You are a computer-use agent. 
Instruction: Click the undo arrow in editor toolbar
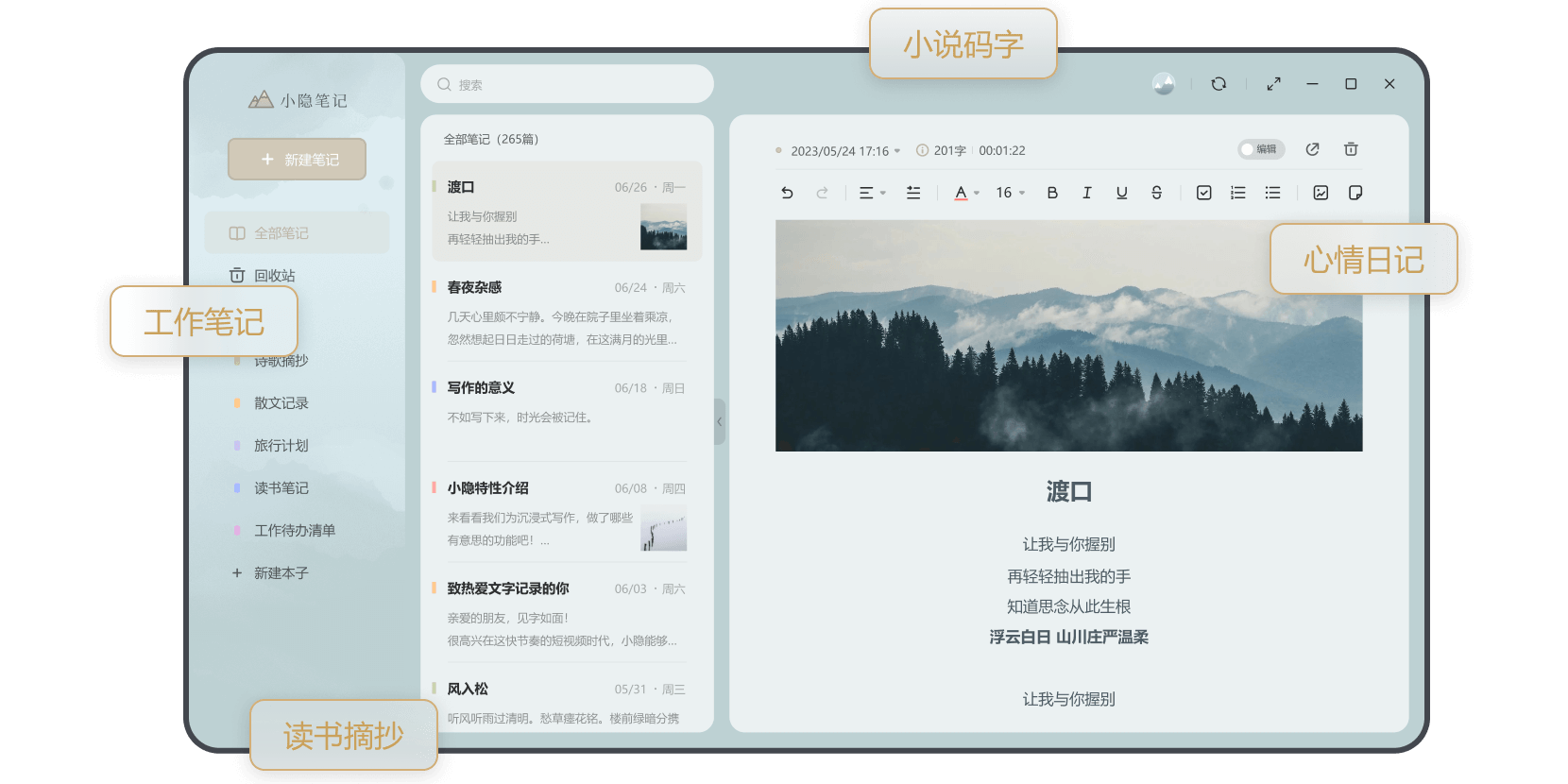tap(787, 193)
